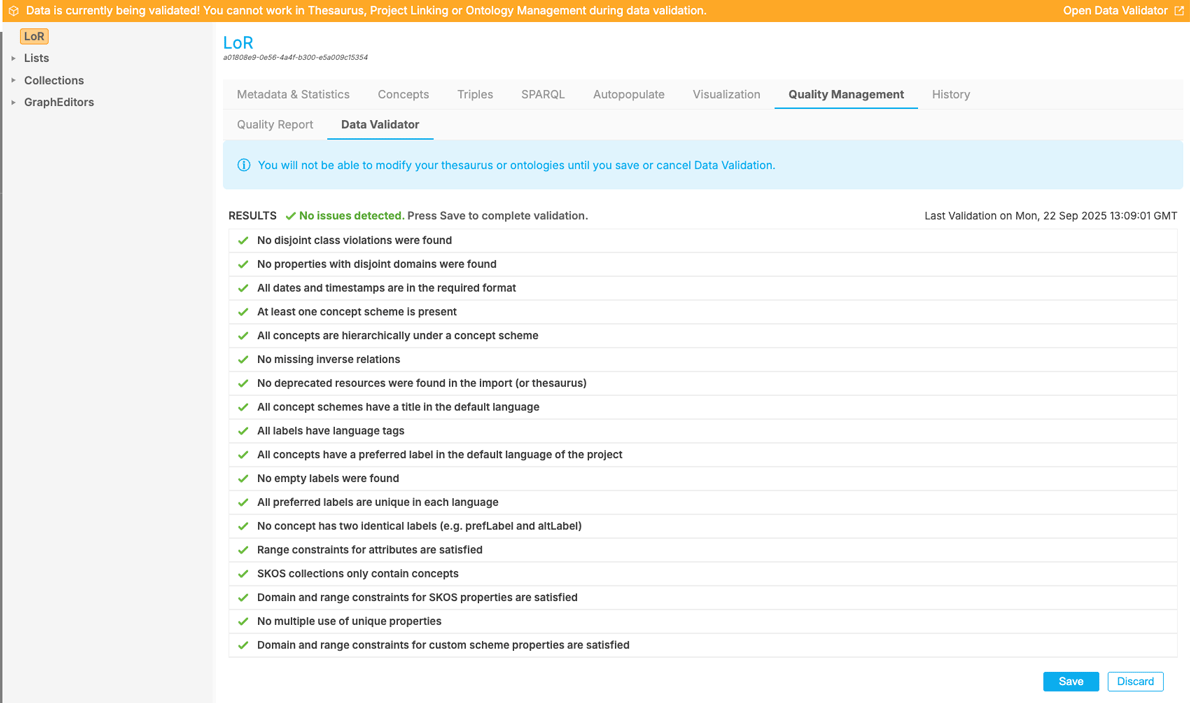
Task: Discard the data validation
Action: pos(1135,681)
